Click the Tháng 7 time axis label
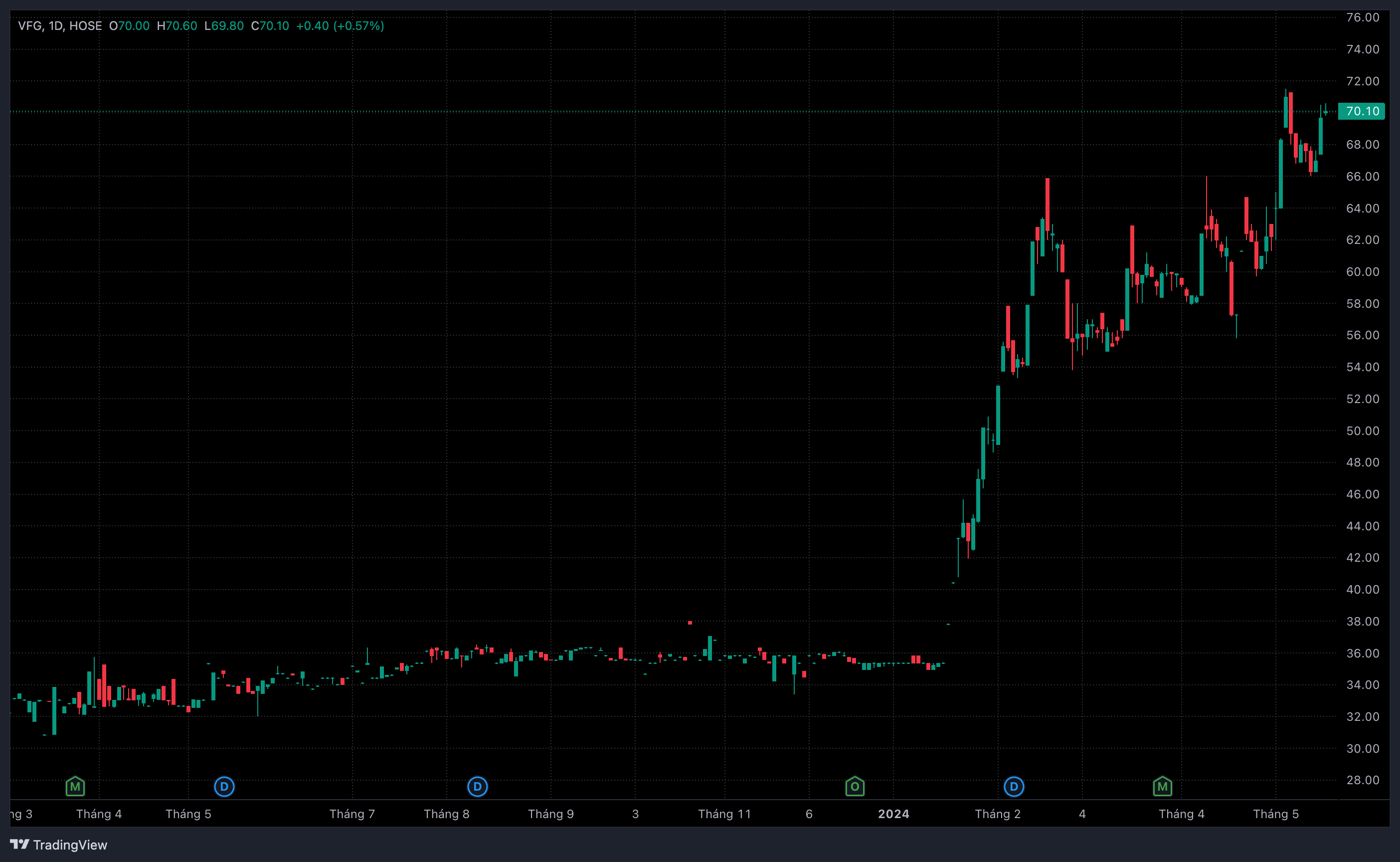1400x862 pixels. point(352,814)
